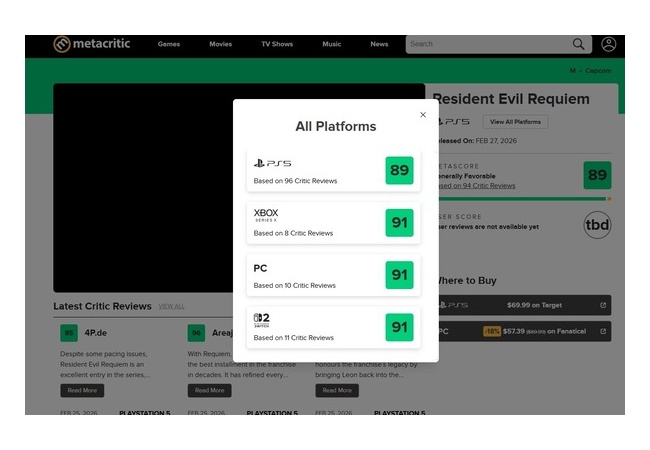
Task: Click the 'Based on 10 Critic Reviews' text
Action: (295, 285)
